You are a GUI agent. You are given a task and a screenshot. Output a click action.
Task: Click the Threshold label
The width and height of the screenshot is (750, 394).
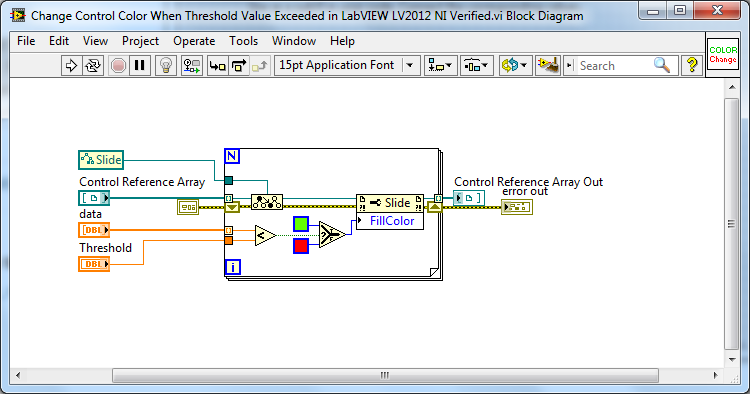(105, 248)
